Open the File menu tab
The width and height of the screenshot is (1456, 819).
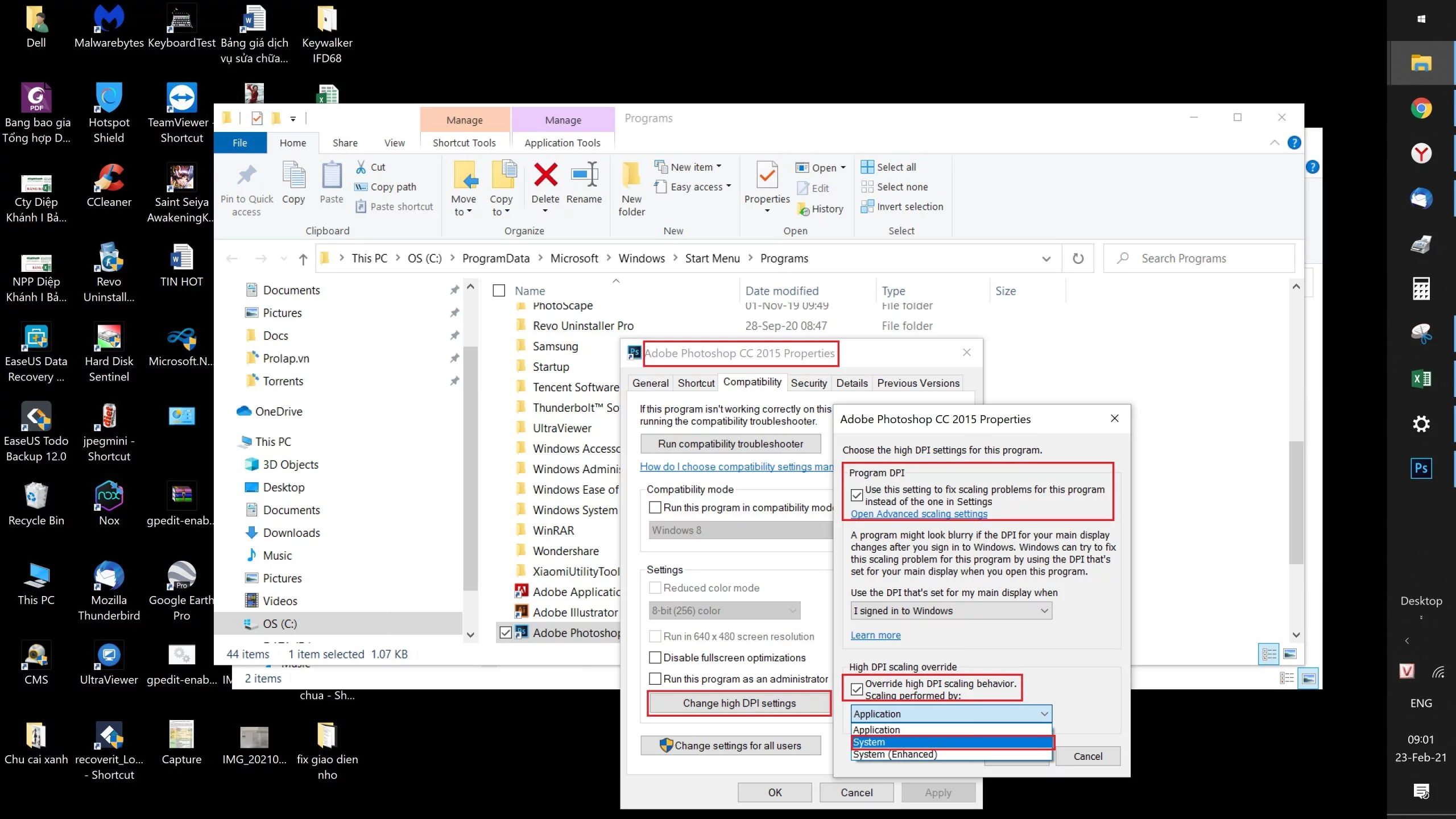[x=239, y=143]
